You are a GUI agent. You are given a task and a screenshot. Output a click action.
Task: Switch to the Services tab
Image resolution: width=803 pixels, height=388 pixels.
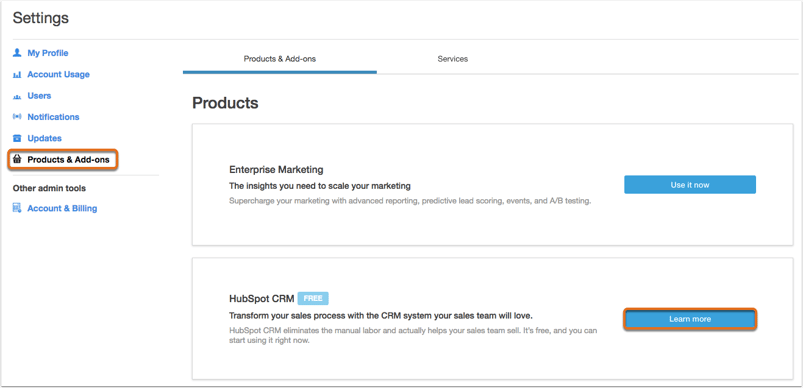coord(453,59)
